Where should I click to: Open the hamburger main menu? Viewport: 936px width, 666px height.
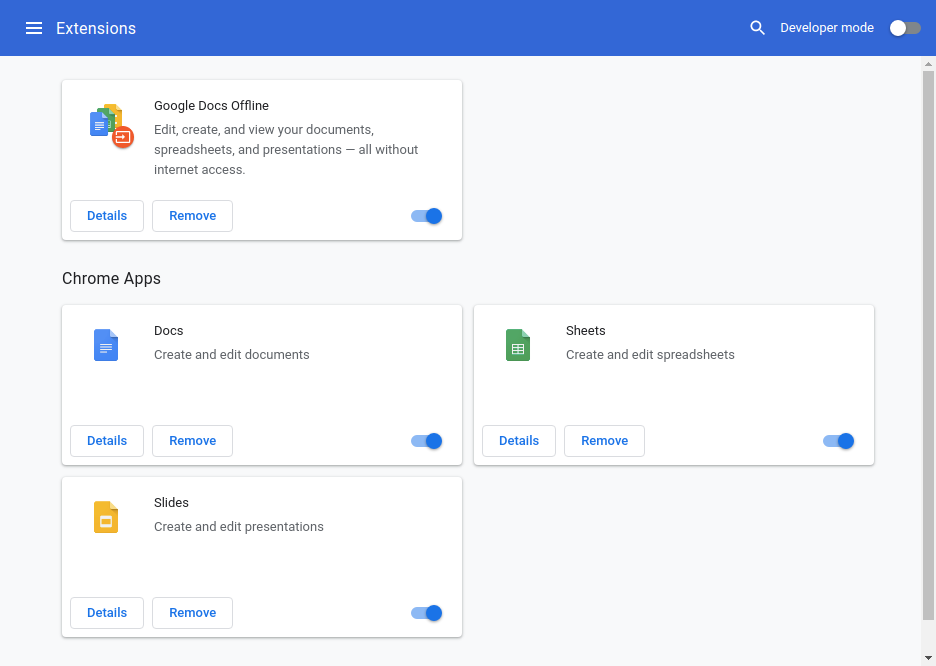coord(34,28)
